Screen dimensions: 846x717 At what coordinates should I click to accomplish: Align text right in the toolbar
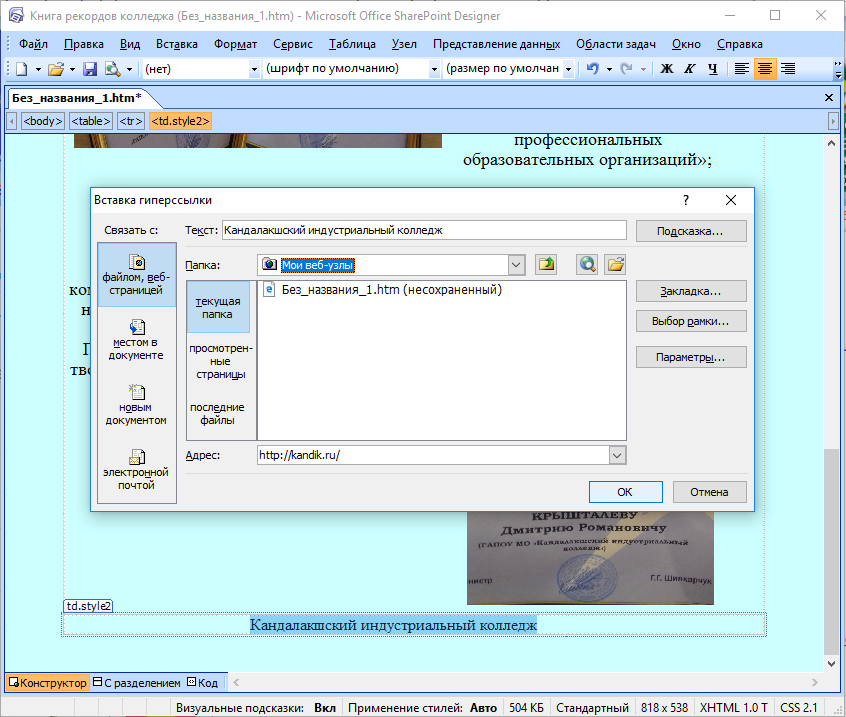(x=788, y=69)
